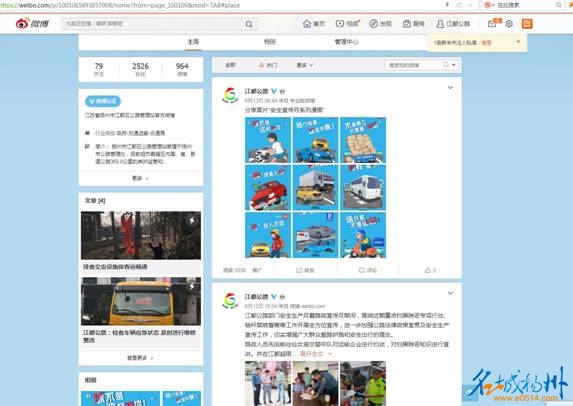The width and height of the screenshot is (573, 406).
Task: Open the second post's first photo thumbnail
Action: point(268,383)
